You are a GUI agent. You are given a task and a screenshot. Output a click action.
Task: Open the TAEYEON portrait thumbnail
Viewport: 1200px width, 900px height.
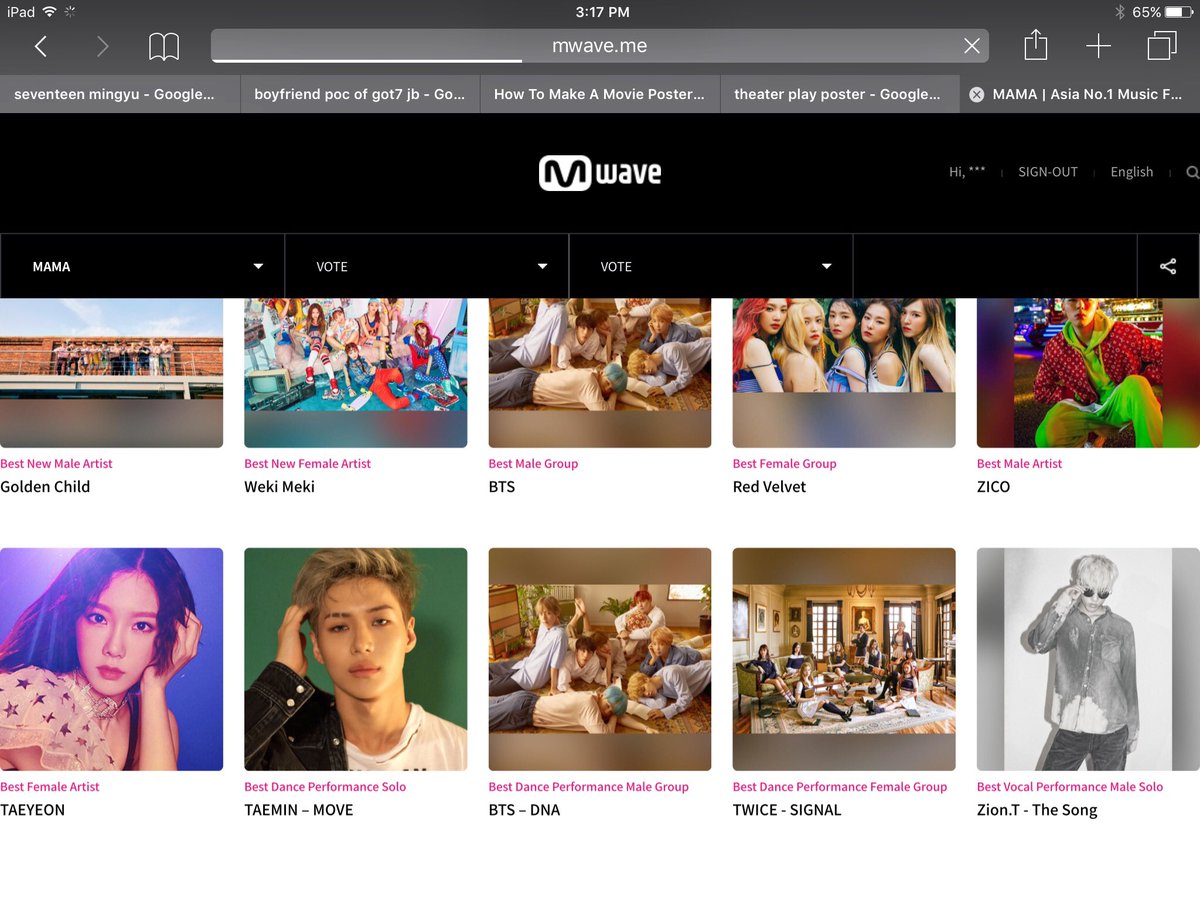111,659
